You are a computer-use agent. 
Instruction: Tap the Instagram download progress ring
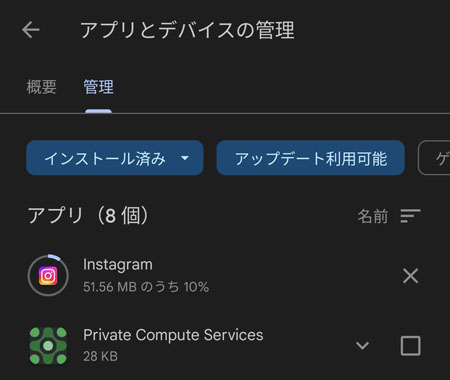tap(48, 276)
